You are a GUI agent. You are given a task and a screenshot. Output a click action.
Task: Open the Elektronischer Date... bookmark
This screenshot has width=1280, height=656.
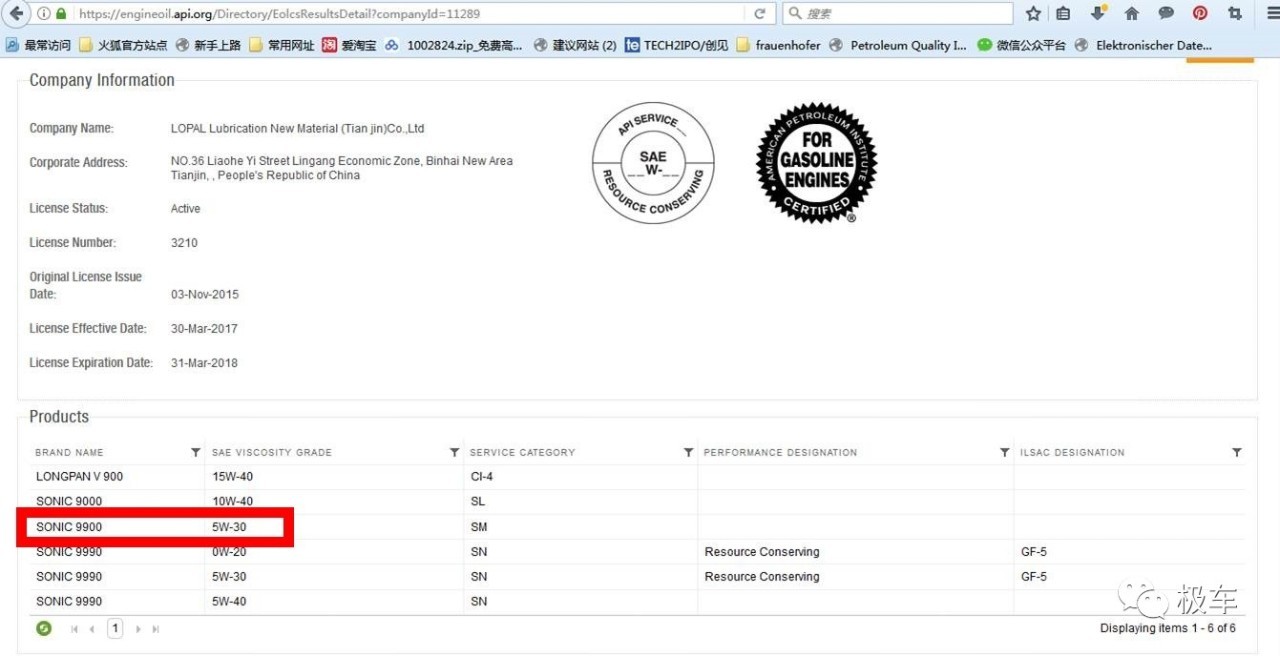point(1144,45)
